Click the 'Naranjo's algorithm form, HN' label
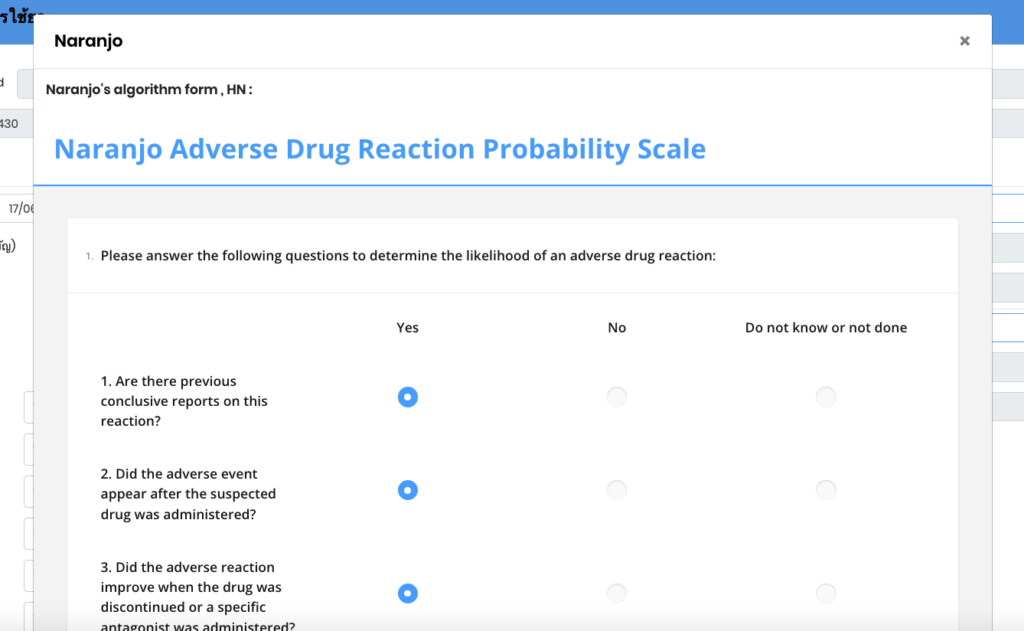The height and width of the screenshot is (631, 1024). 149,90
